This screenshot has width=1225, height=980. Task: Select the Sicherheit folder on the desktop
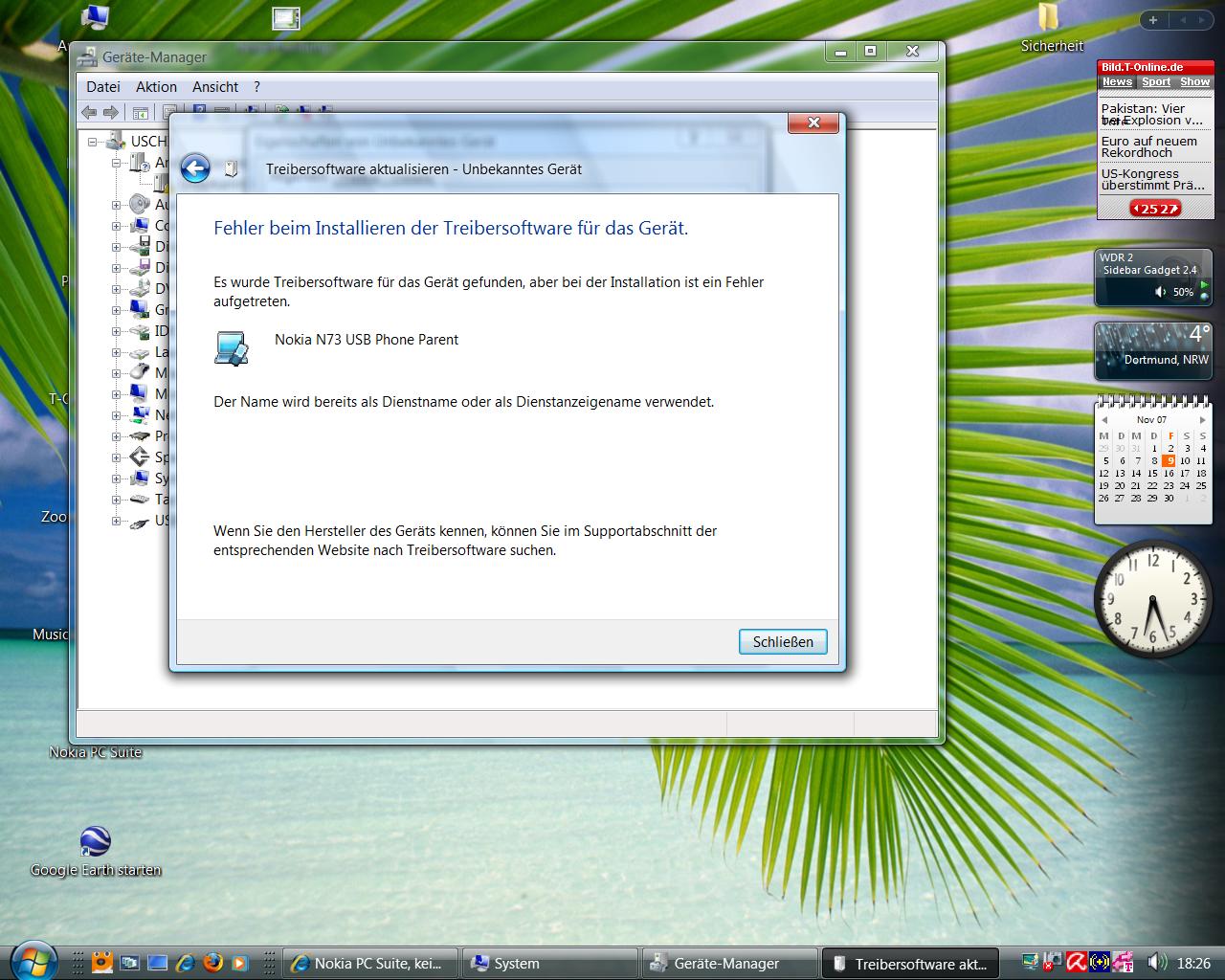point(1052,29)
